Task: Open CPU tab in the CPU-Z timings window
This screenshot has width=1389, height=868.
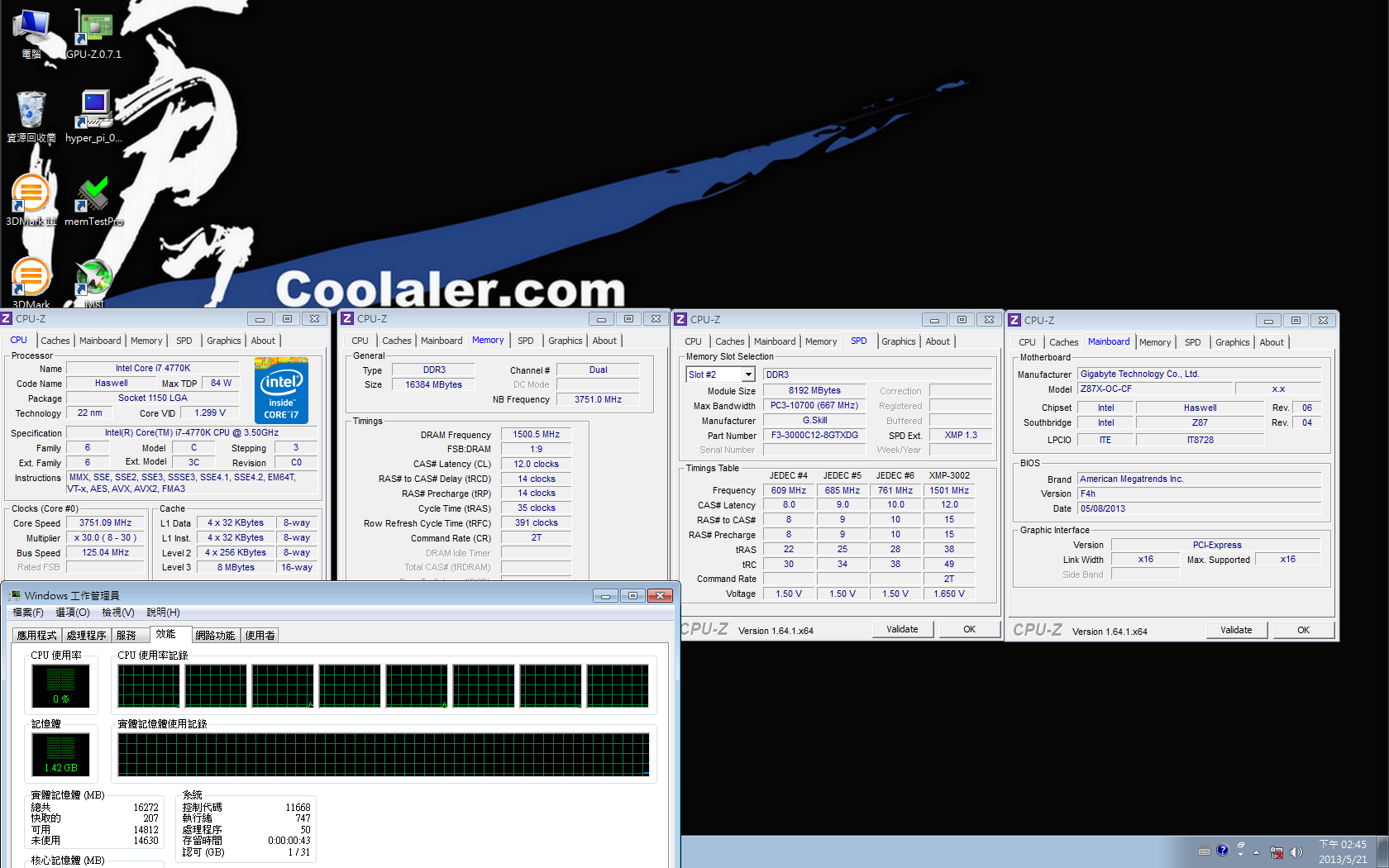Action: (360, 341)
